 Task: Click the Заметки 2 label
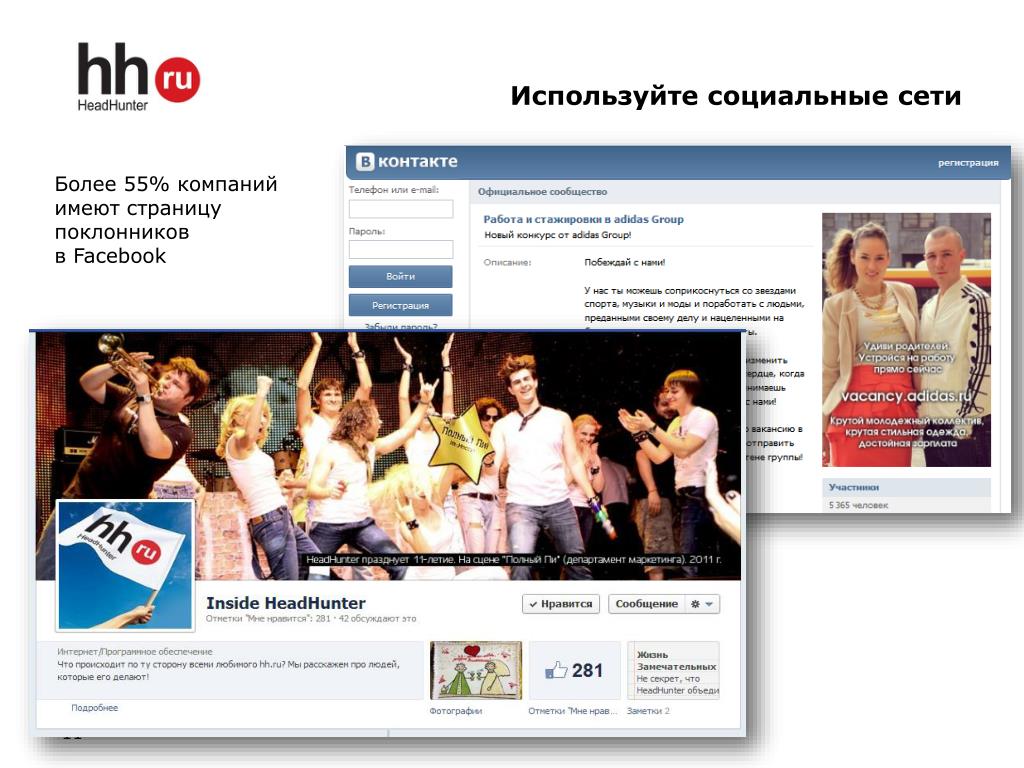648,711
